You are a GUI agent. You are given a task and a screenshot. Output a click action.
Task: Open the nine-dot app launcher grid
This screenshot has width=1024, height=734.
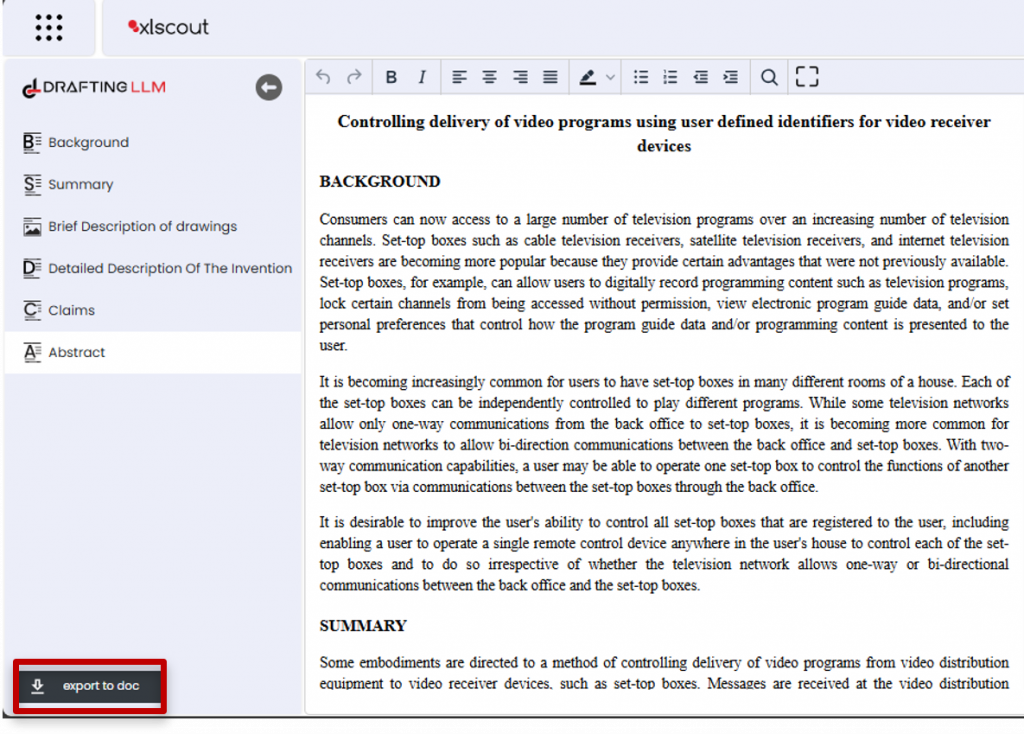(49, 27)
